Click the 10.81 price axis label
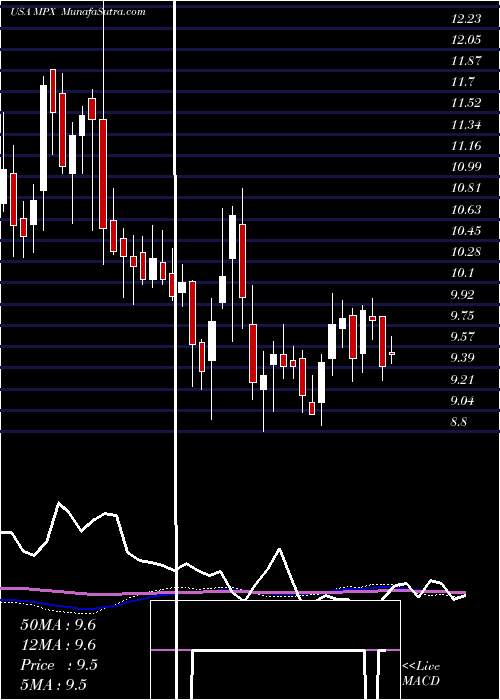Viewport: 500px width, 700px height. coord(466,188)
